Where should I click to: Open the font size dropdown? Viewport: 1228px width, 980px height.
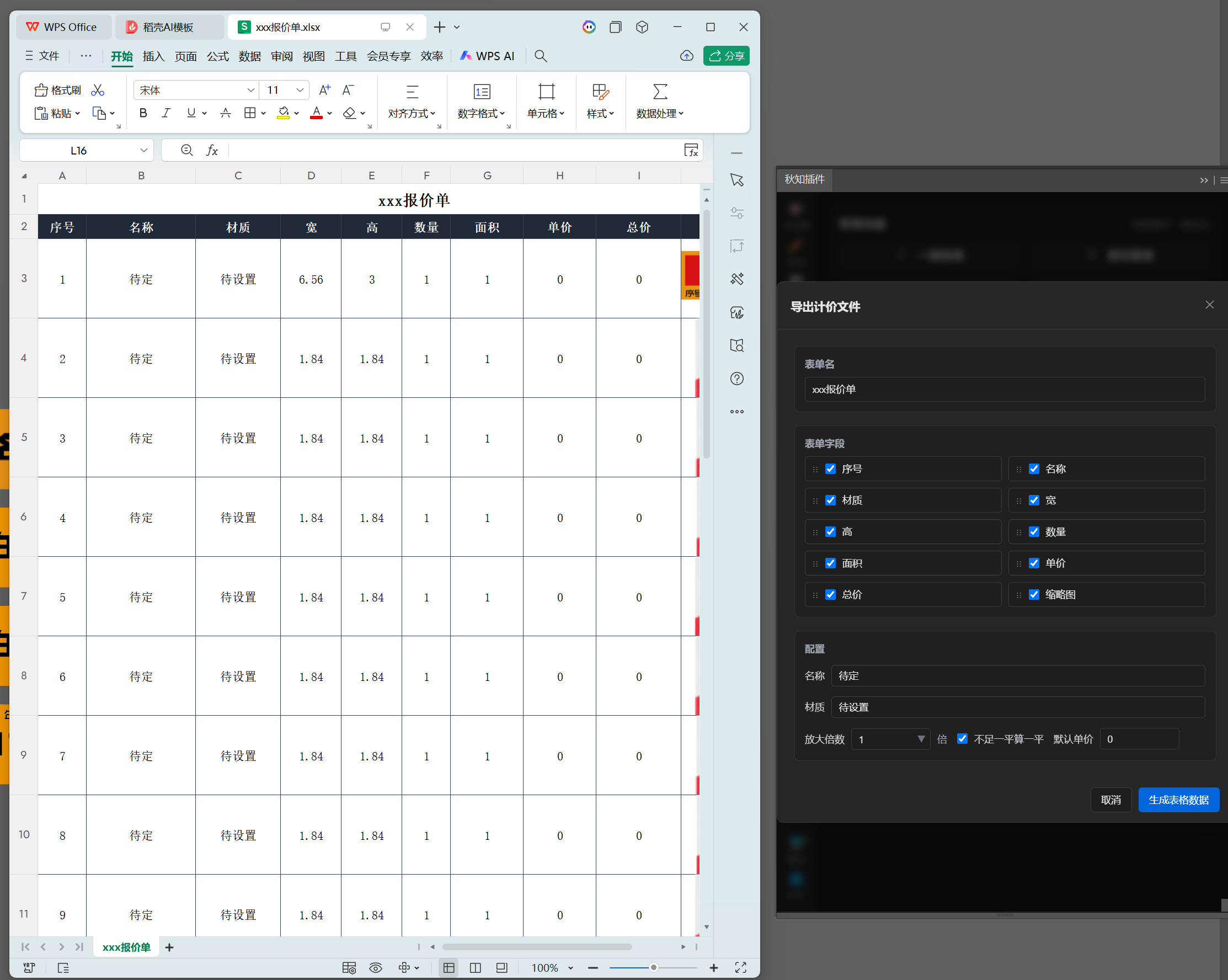coord(300,90)
